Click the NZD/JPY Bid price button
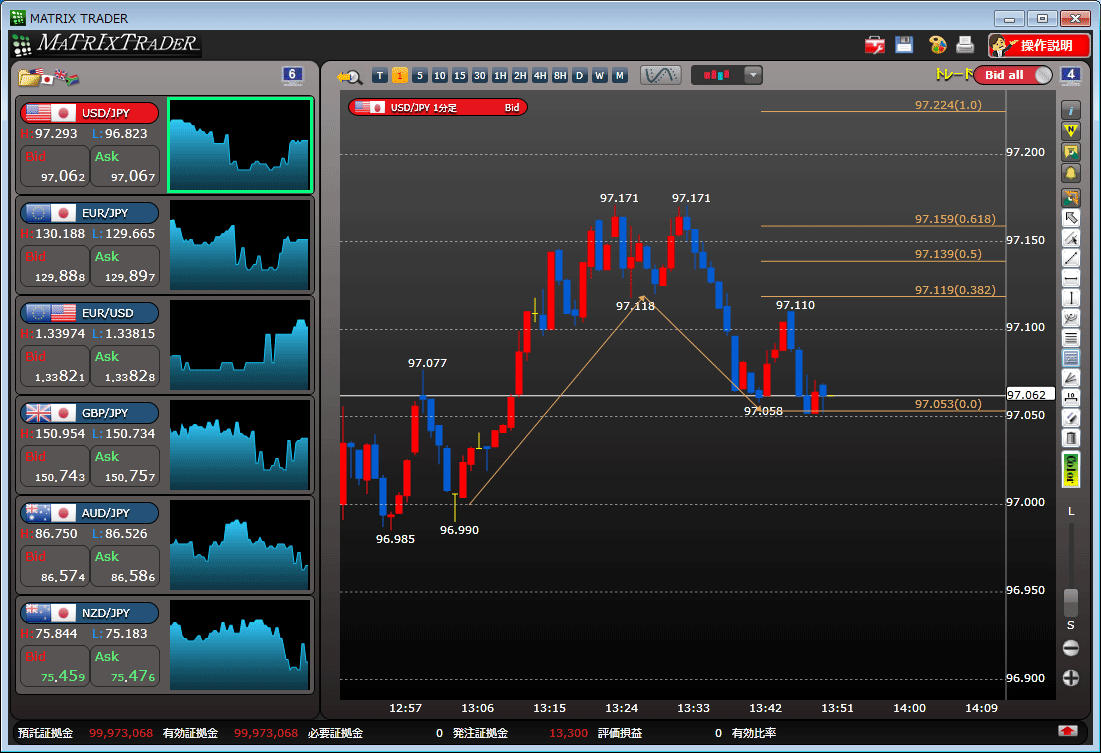Image resolution: width=1101 pixels, height=753 pixels. coord(55,666)
